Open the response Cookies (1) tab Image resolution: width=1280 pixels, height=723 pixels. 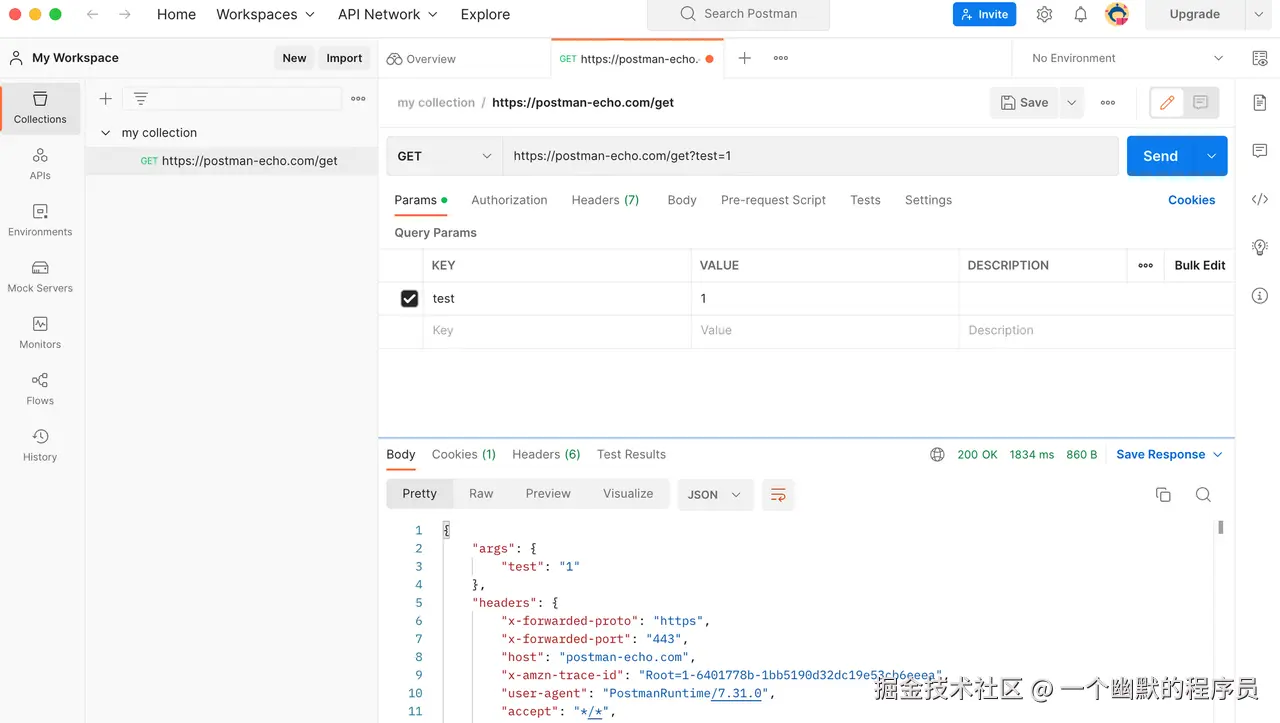(464, 454)
